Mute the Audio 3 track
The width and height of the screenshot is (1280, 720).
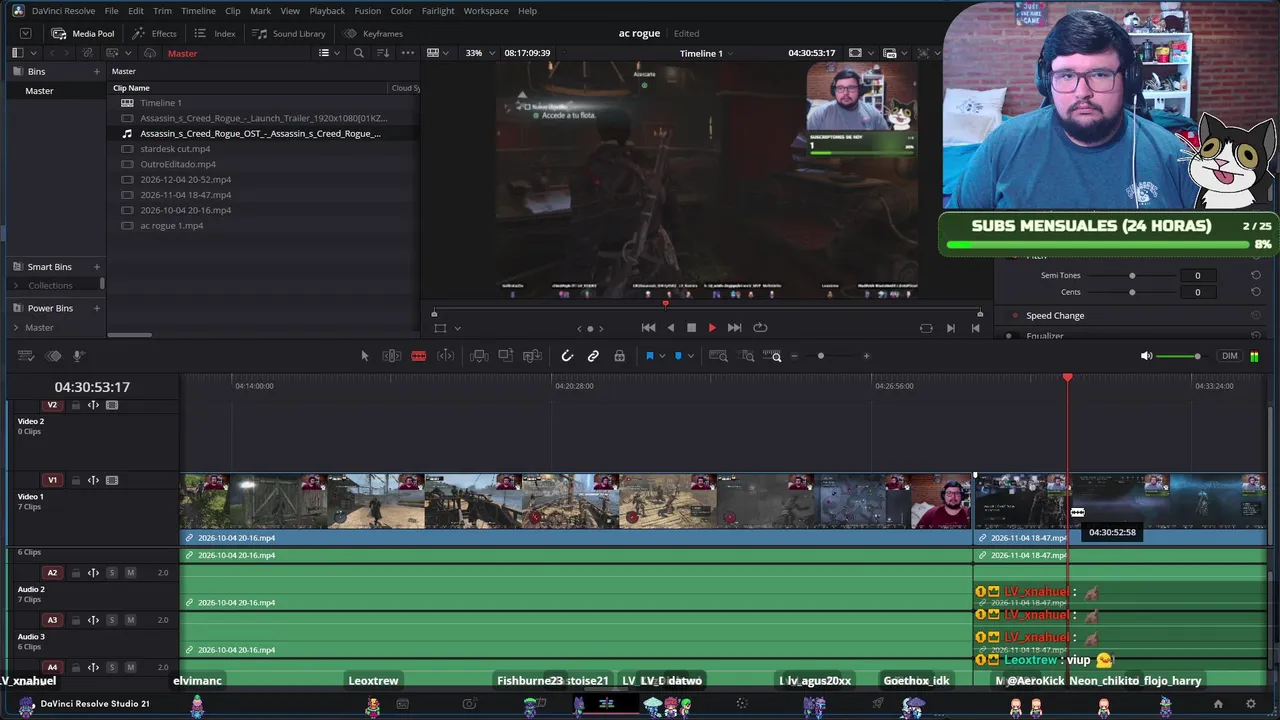tap(130, 620)
